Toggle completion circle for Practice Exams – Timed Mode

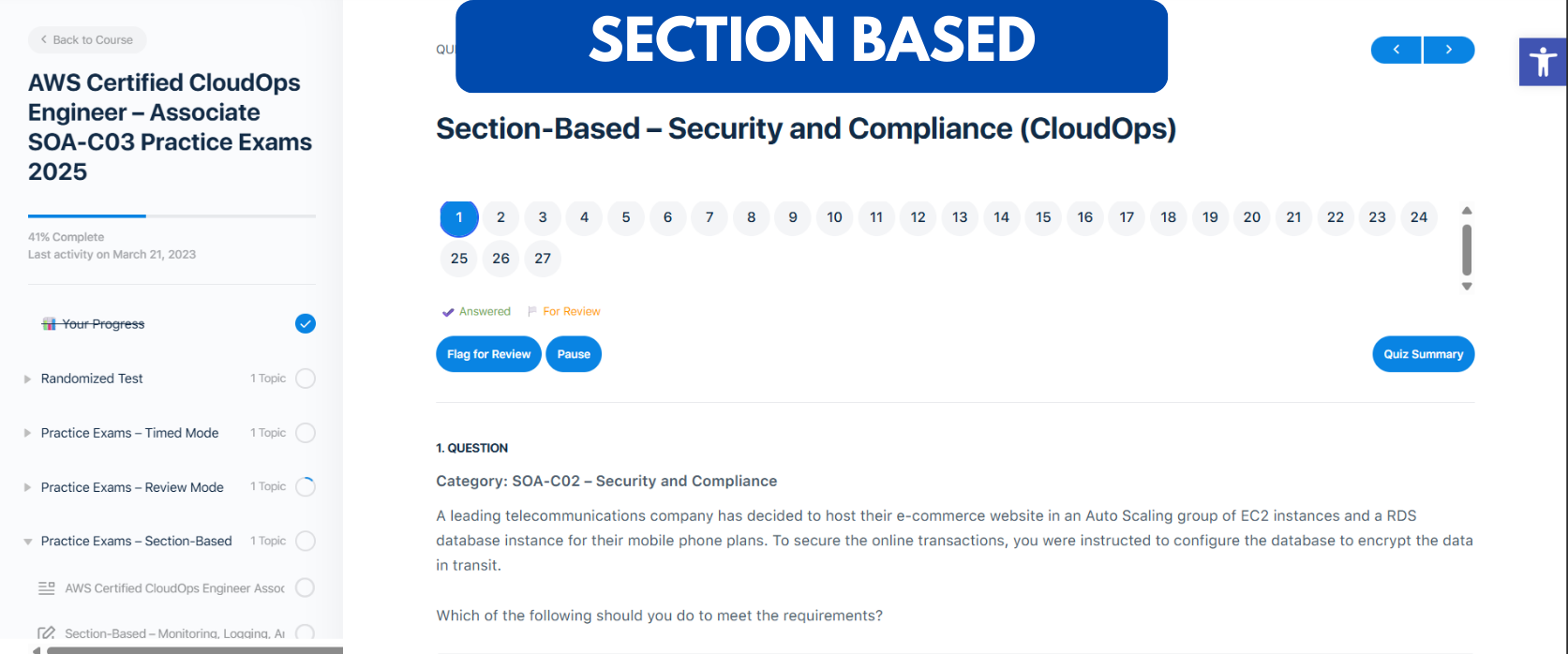306,433
